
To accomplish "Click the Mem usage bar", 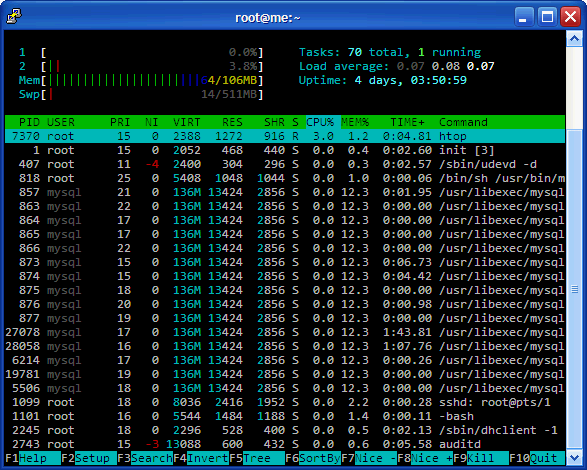I will click(141, 80).
